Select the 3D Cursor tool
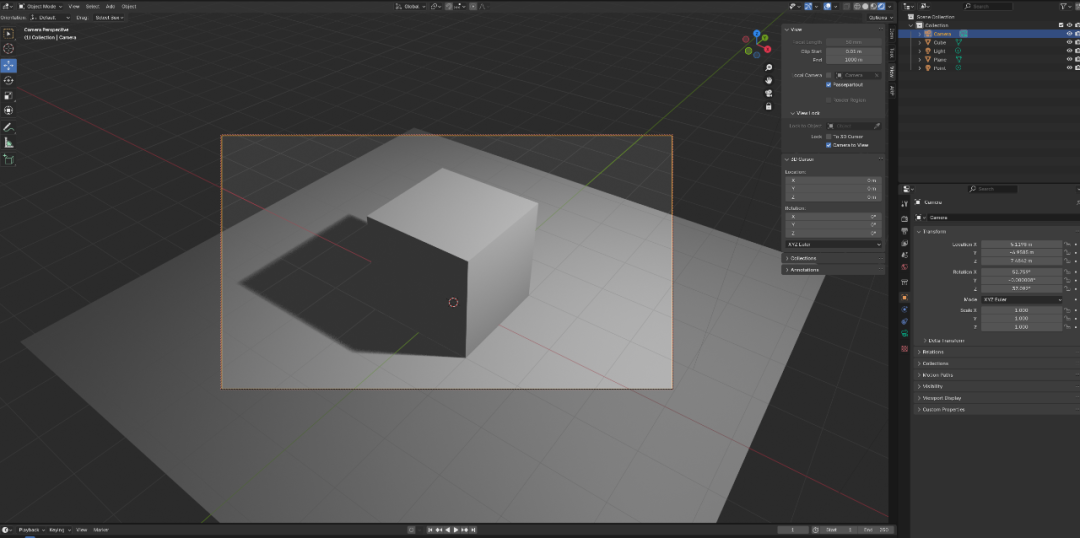The width and height of the screenshot is (1080, 538). click(8, 49)
